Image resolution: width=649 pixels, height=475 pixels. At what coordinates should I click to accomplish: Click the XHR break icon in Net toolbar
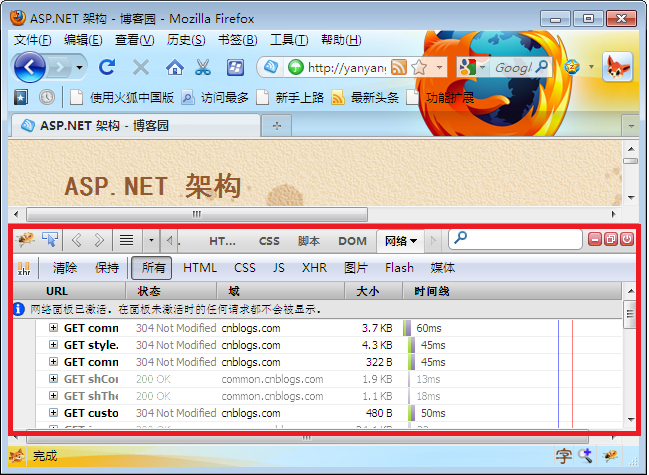(23, 268)
